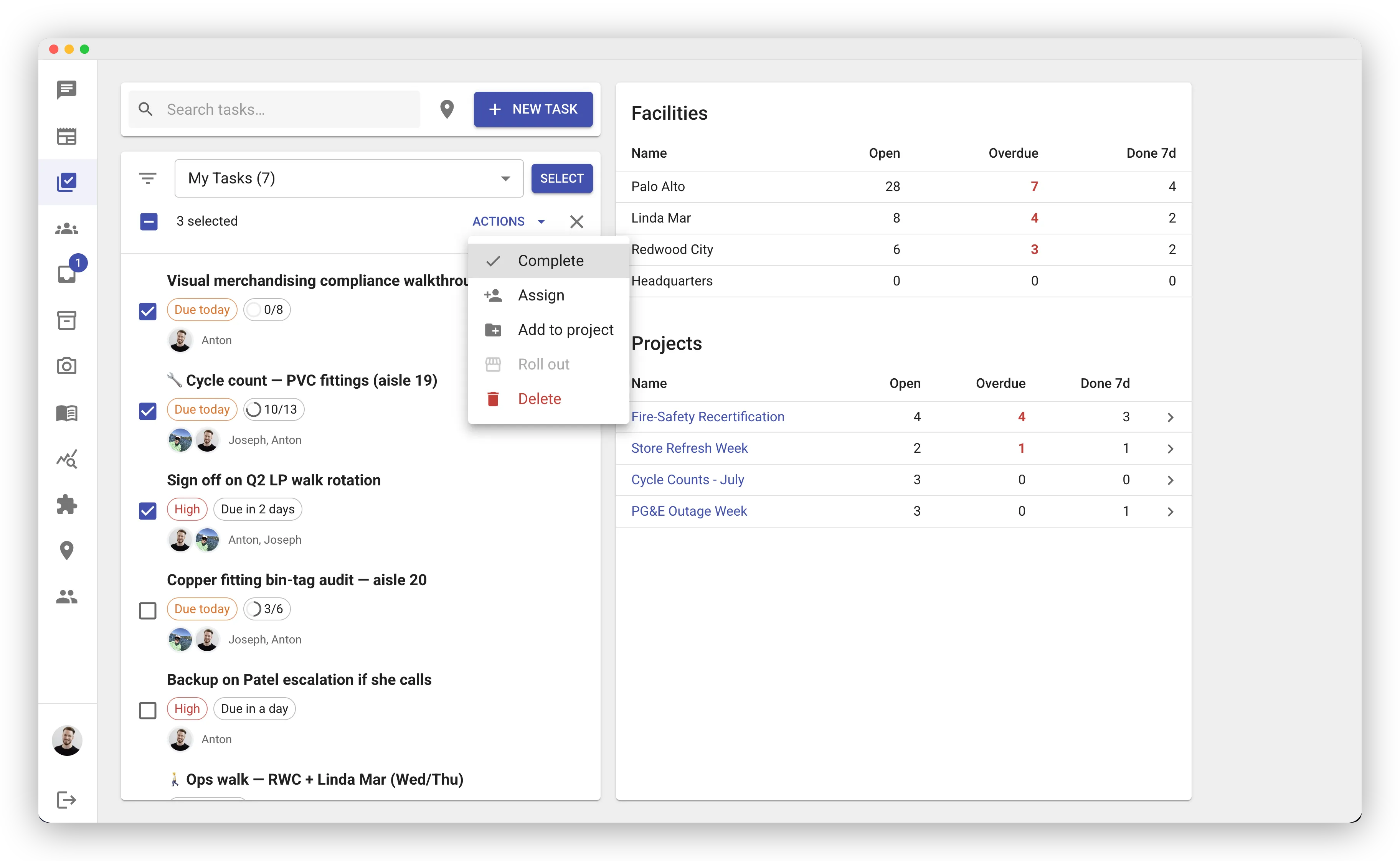Click the filter list icon beside My Tasks
The height and width of the screenshot is (861, 1400).
[147, 179]
